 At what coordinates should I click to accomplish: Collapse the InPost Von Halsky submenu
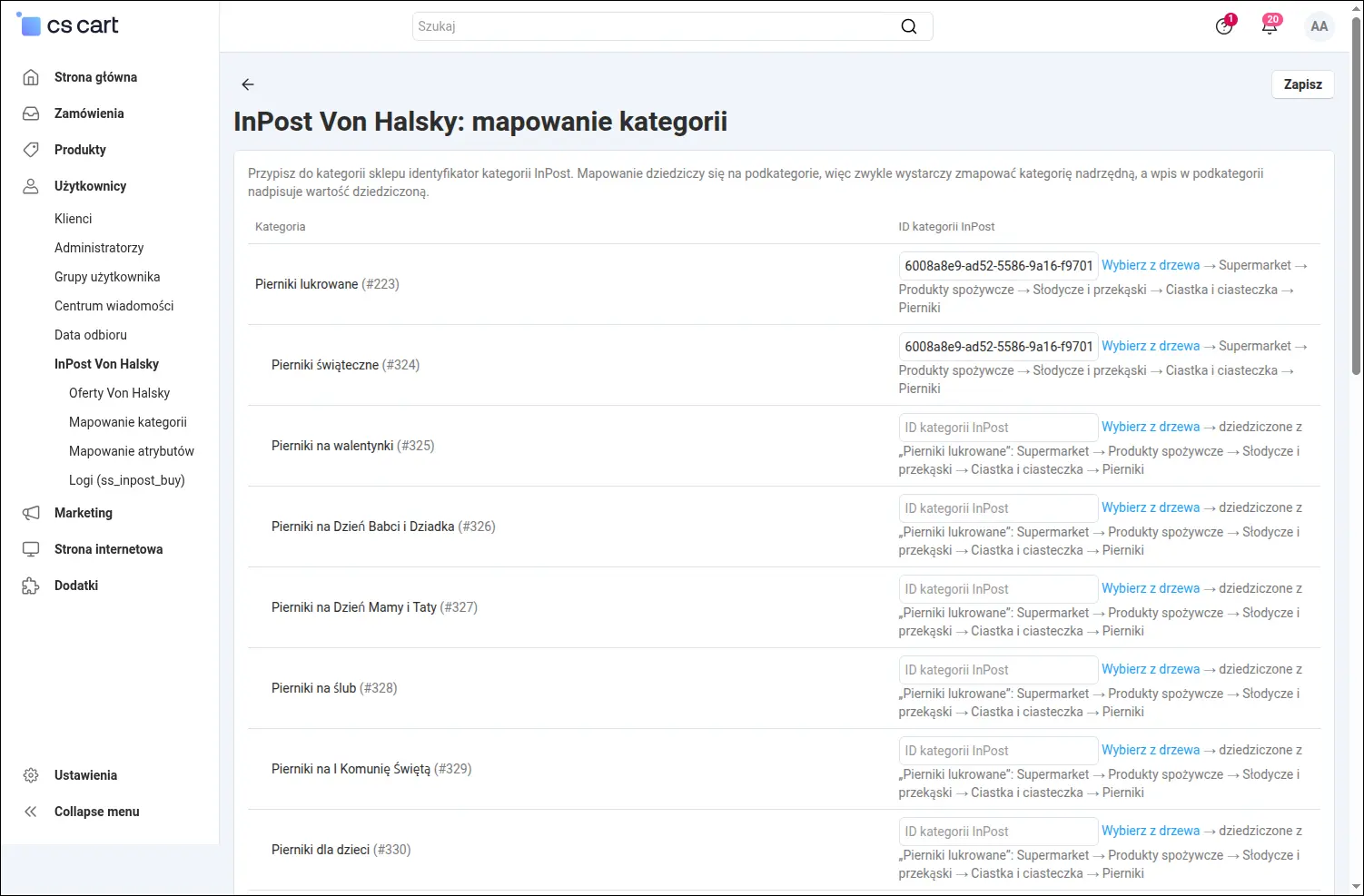(107, 364)
